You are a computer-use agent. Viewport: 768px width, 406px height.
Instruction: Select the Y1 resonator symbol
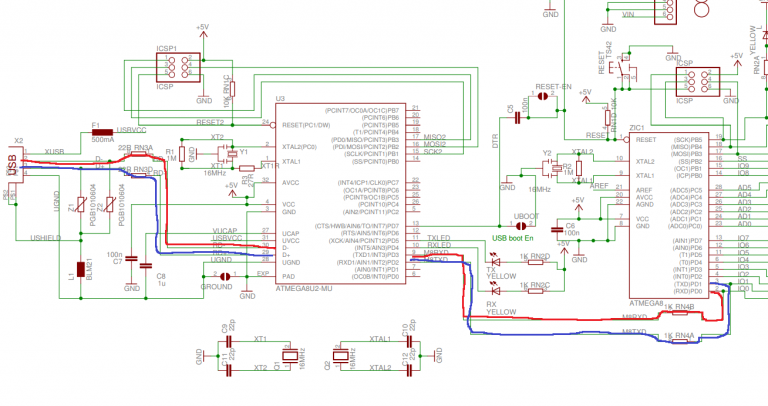[x=231, y=153]
